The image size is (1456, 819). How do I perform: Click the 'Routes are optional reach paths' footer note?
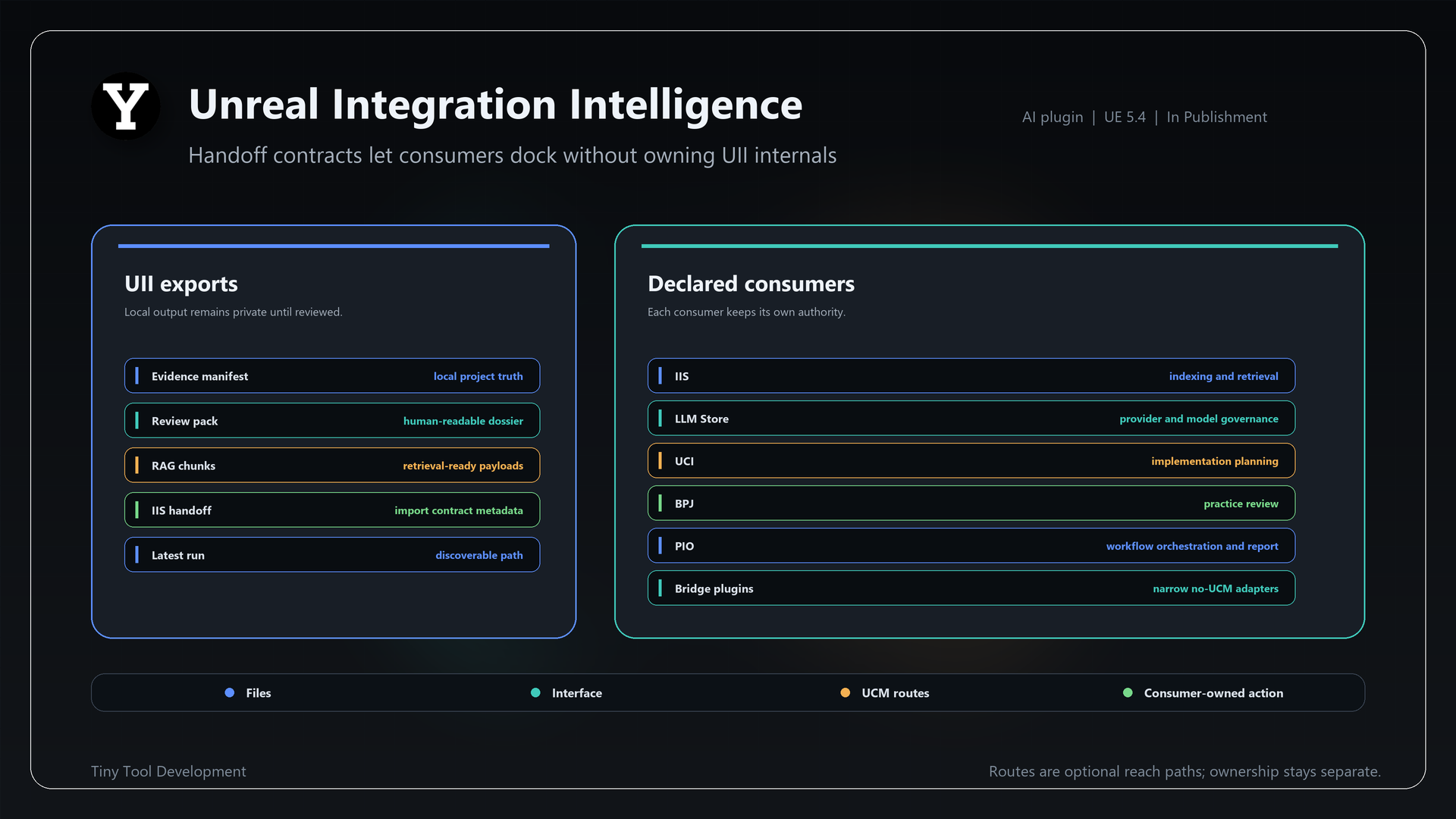(1185, 771)
